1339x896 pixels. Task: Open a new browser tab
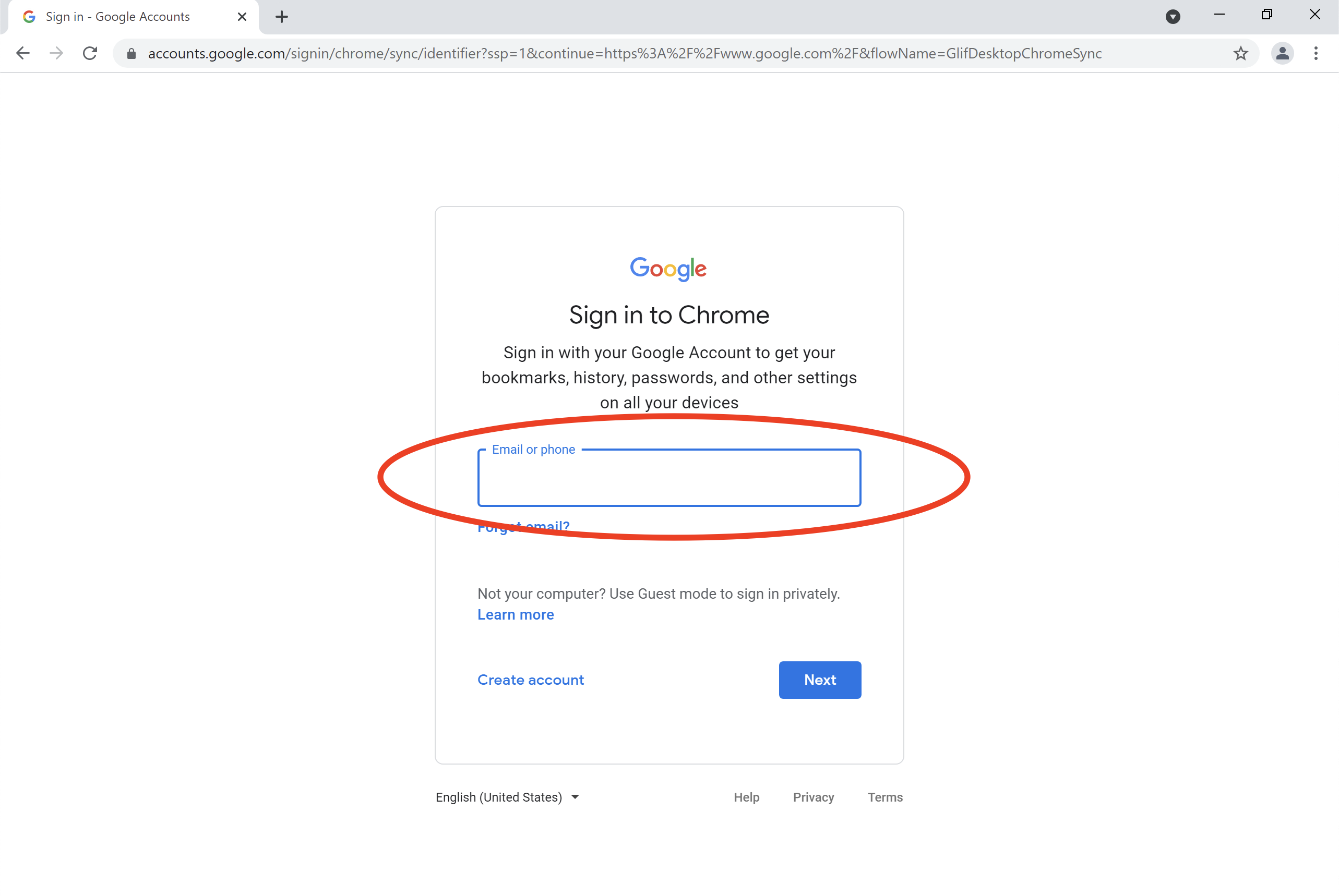pyautogui.click(x=281, y=17)
